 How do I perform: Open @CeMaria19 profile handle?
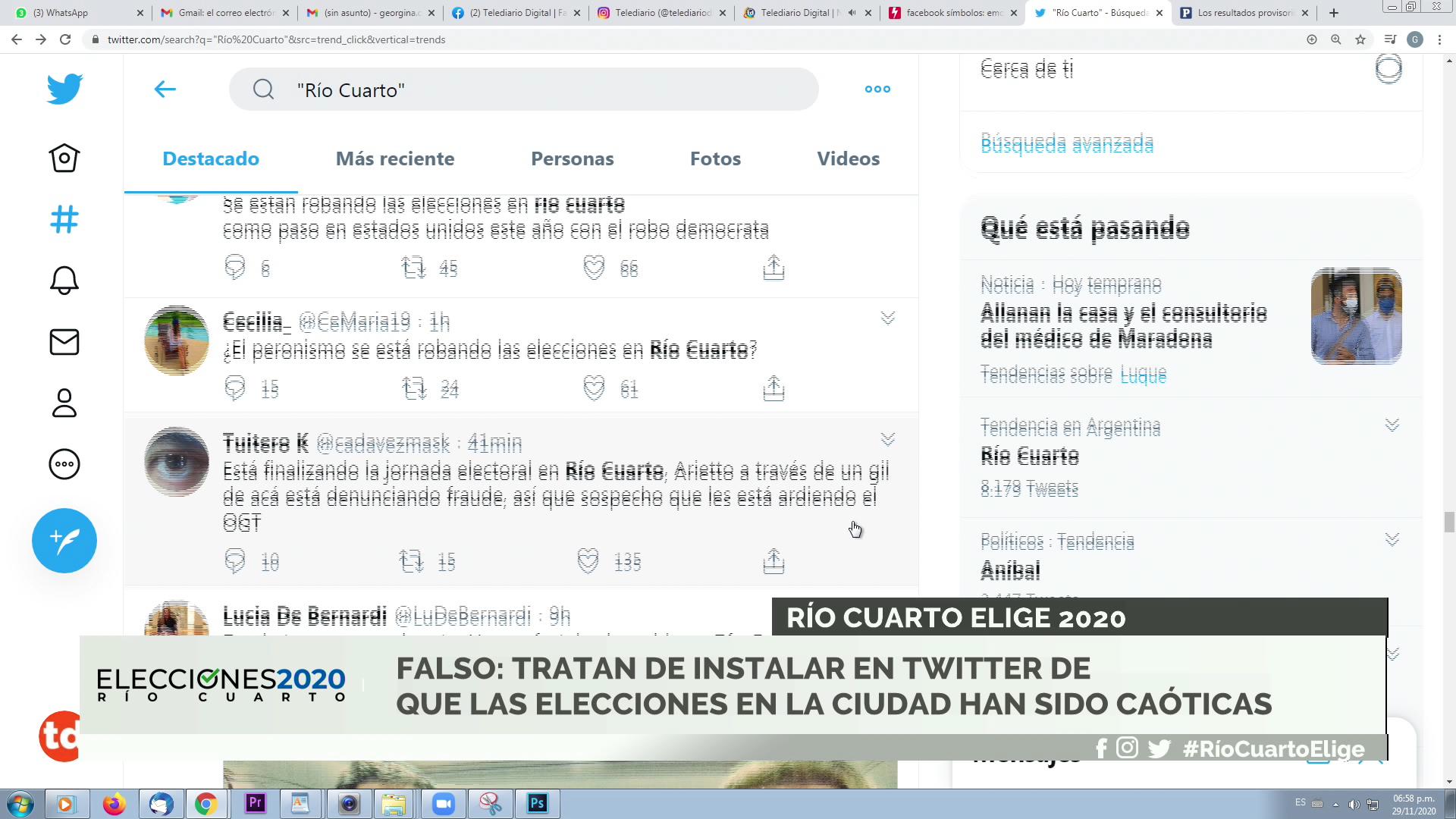point(354,322)
